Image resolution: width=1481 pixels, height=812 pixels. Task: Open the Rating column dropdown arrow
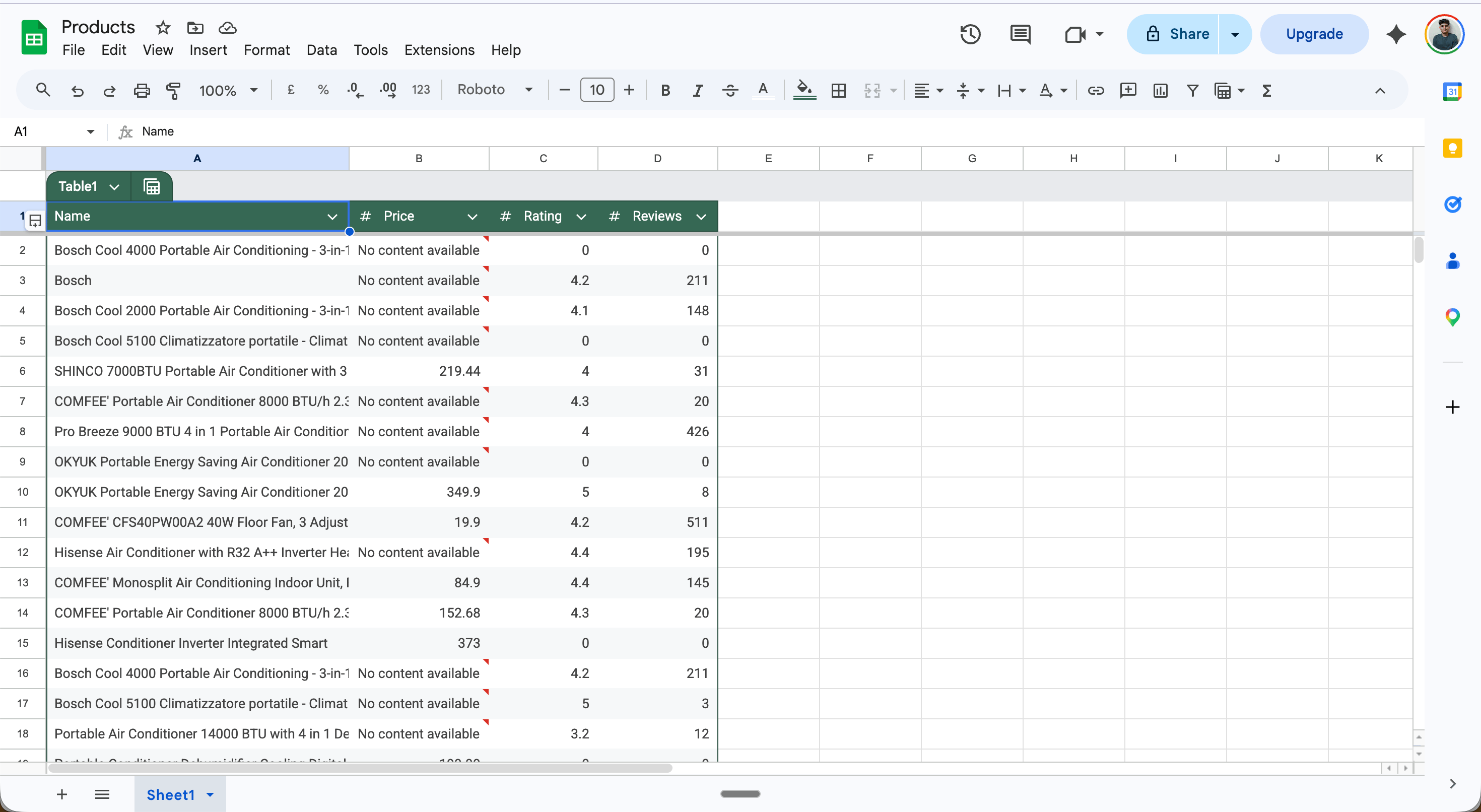[x=581, y=217]
